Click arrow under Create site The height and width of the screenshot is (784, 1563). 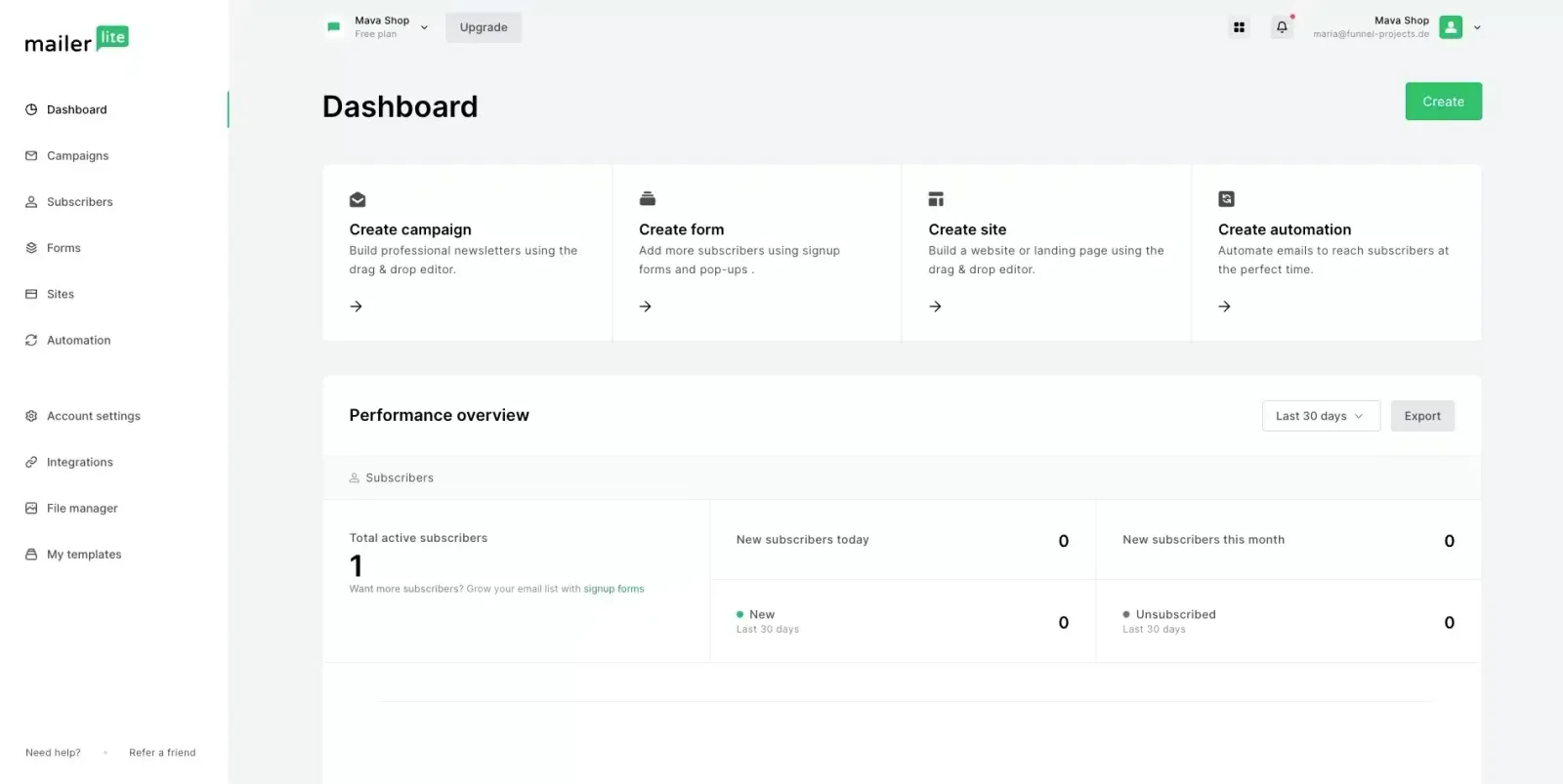[x=935, y=307]
